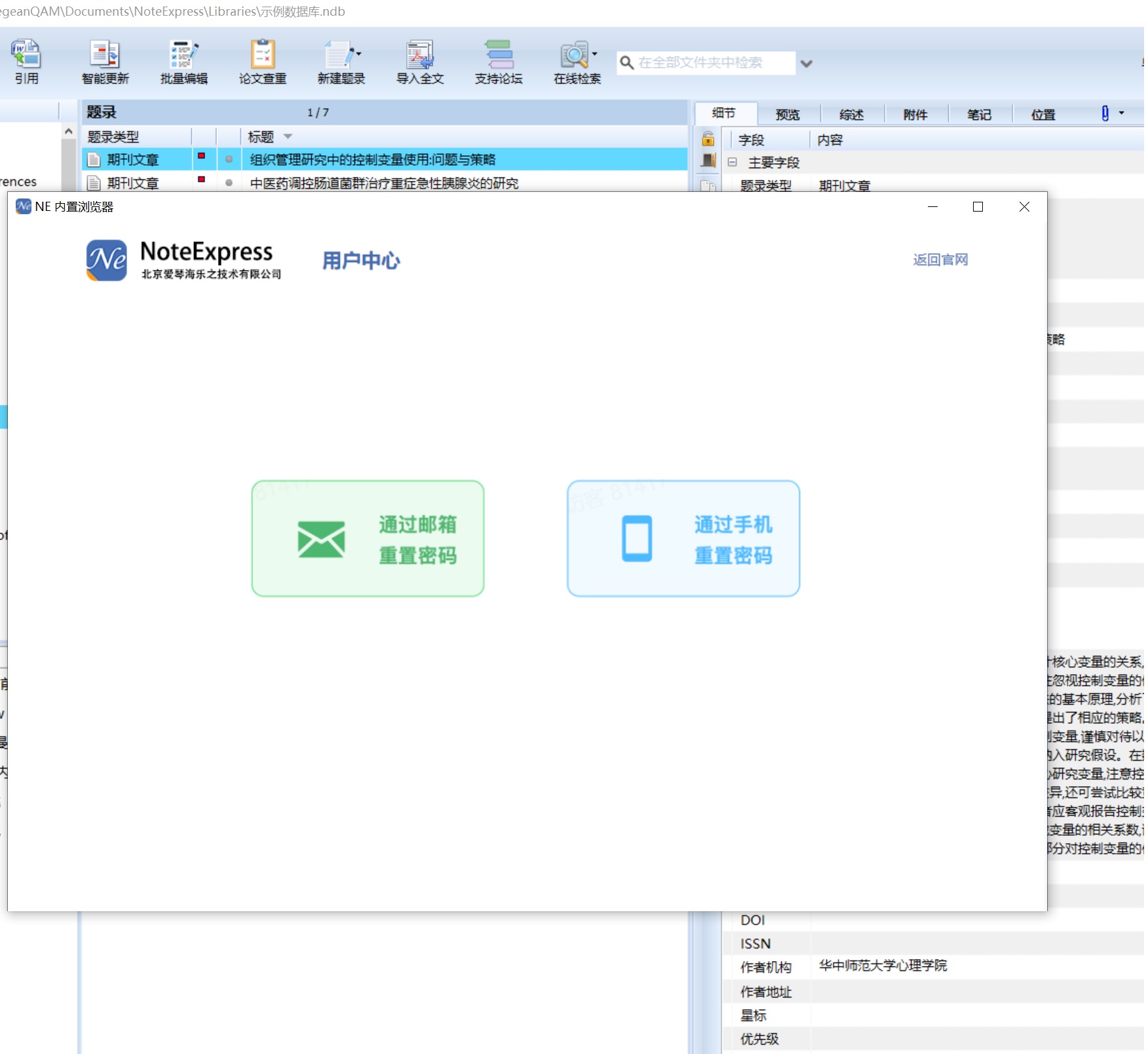Open dropdown beside the paperclip icon
Screen dimensions: 1148x1054
[1121, 113]
